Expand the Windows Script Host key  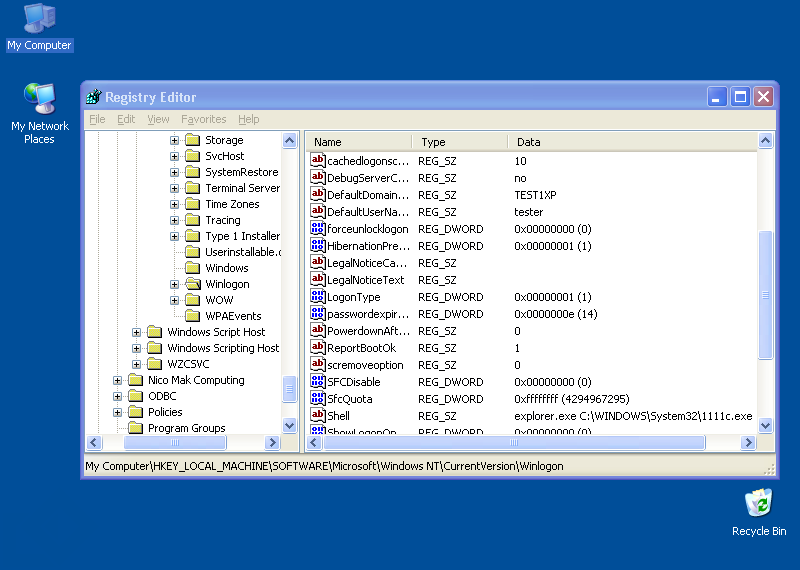(x=137, y=332)
